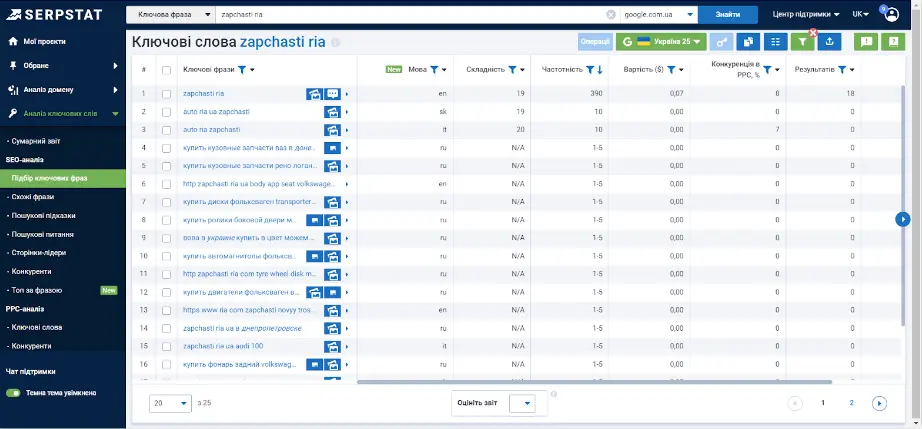This screenshot has height=429, width=922.
Task: Click the speech bubble icon in zapchasti ria row
Action: [333, 93]
